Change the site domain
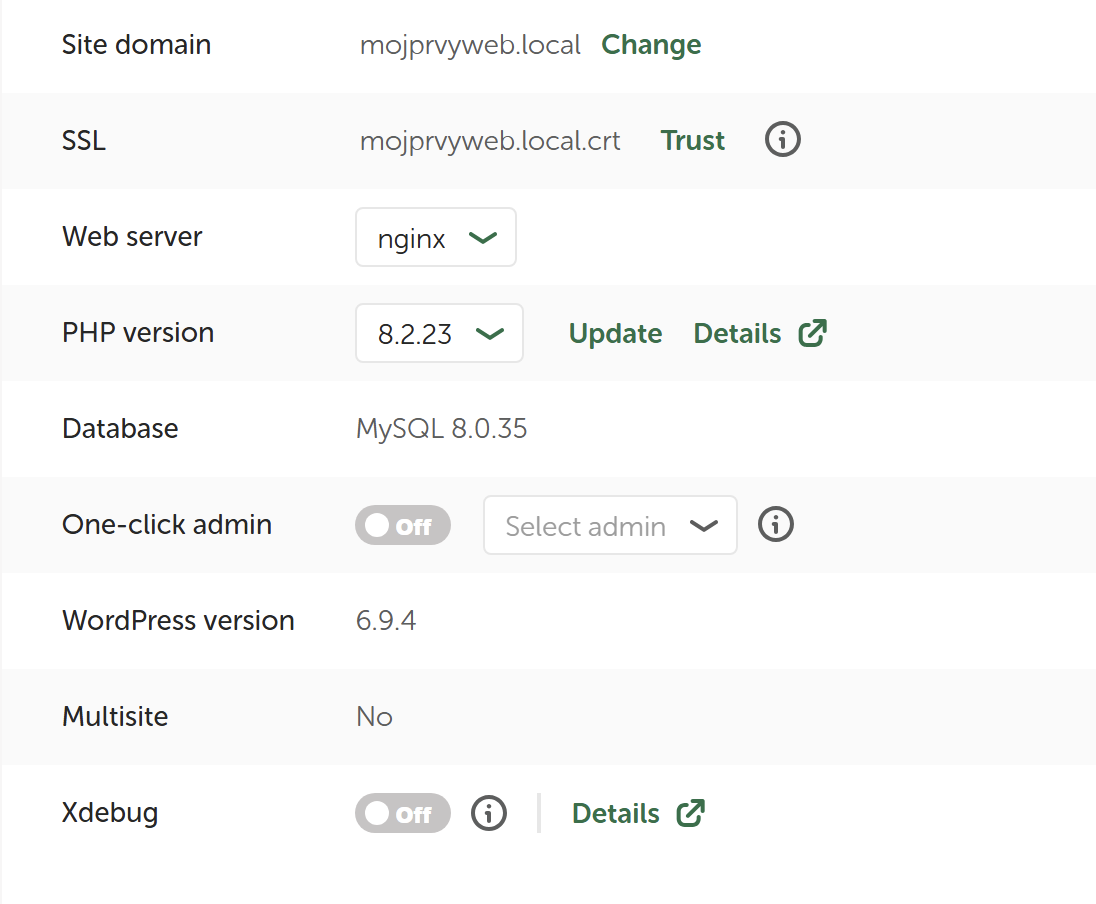The image size is (1096, 904). click(x=651, y=45)
